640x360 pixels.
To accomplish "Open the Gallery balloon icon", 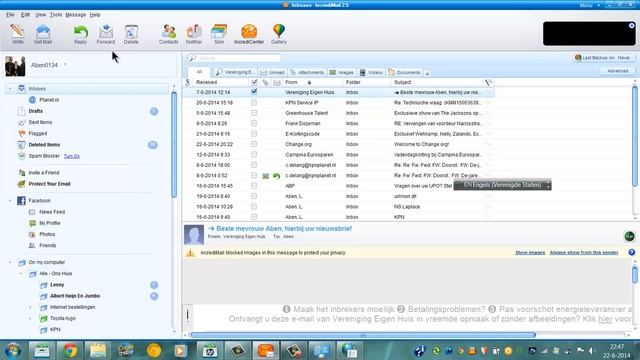I will click(x=279, y=33).
